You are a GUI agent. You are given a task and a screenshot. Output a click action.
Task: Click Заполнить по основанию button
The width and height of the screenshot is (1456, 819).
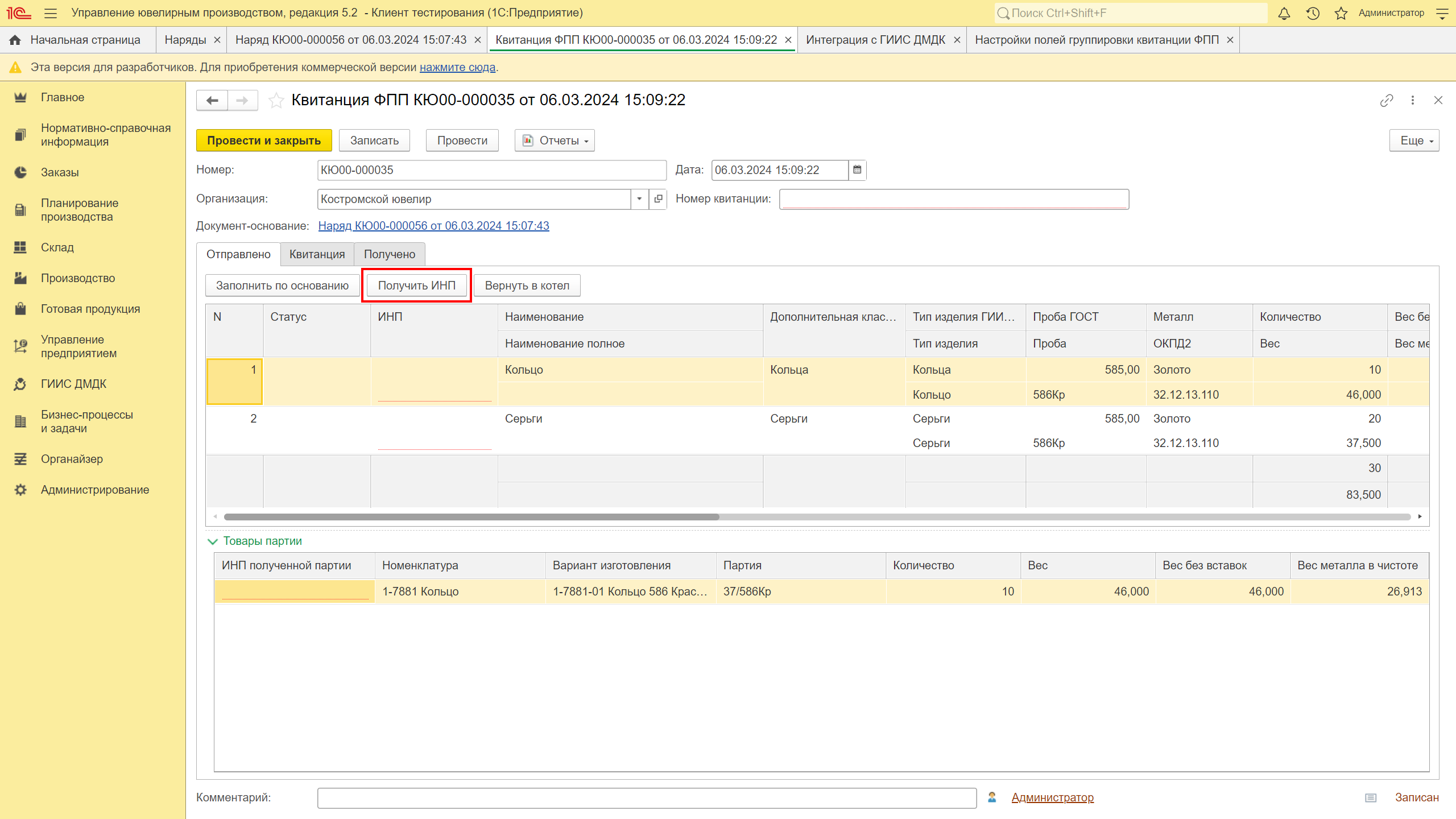282,286
